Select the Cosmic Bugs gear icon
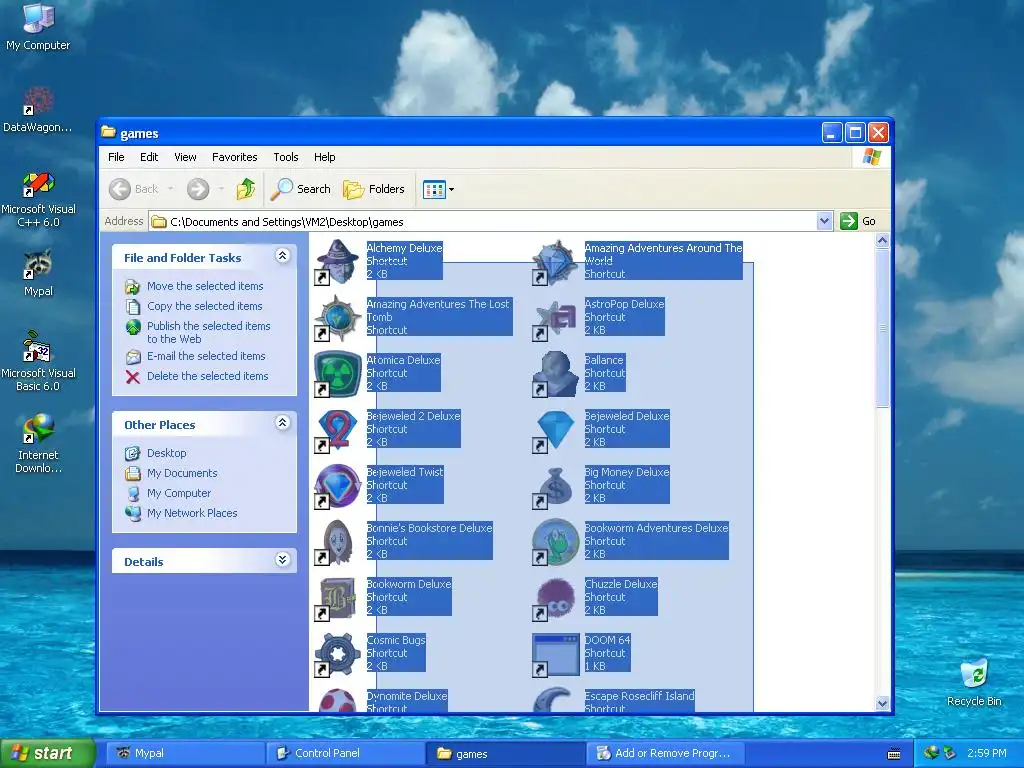Viewport: 1024px width, 768px height. (x=338, y=654)
